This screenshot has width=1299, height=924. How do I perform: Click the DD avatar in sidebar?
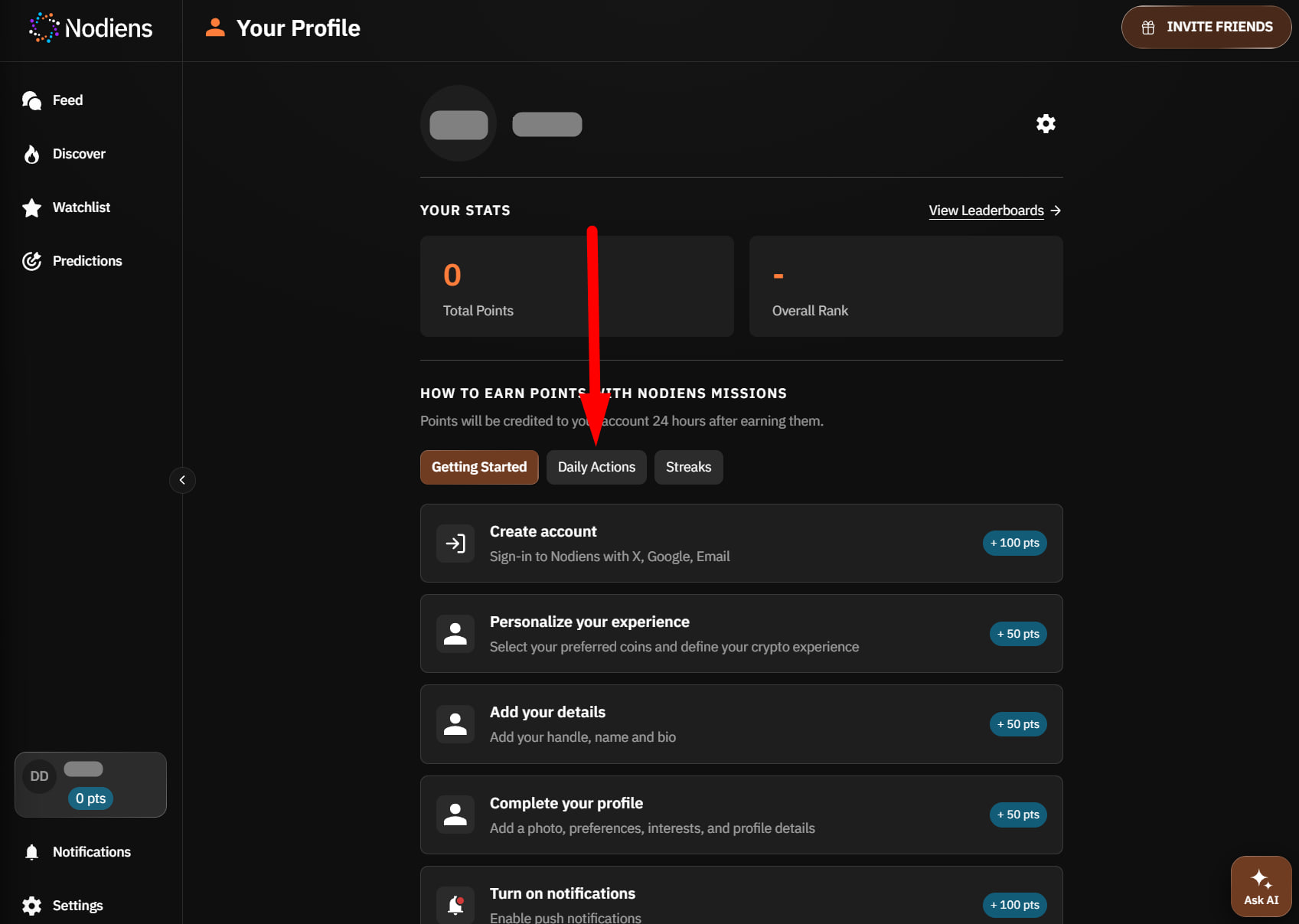39,776
